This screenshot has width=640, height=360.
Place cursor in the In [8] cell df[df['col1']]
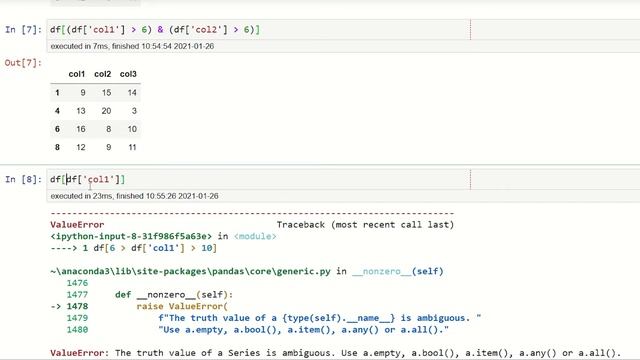point(343,179)
